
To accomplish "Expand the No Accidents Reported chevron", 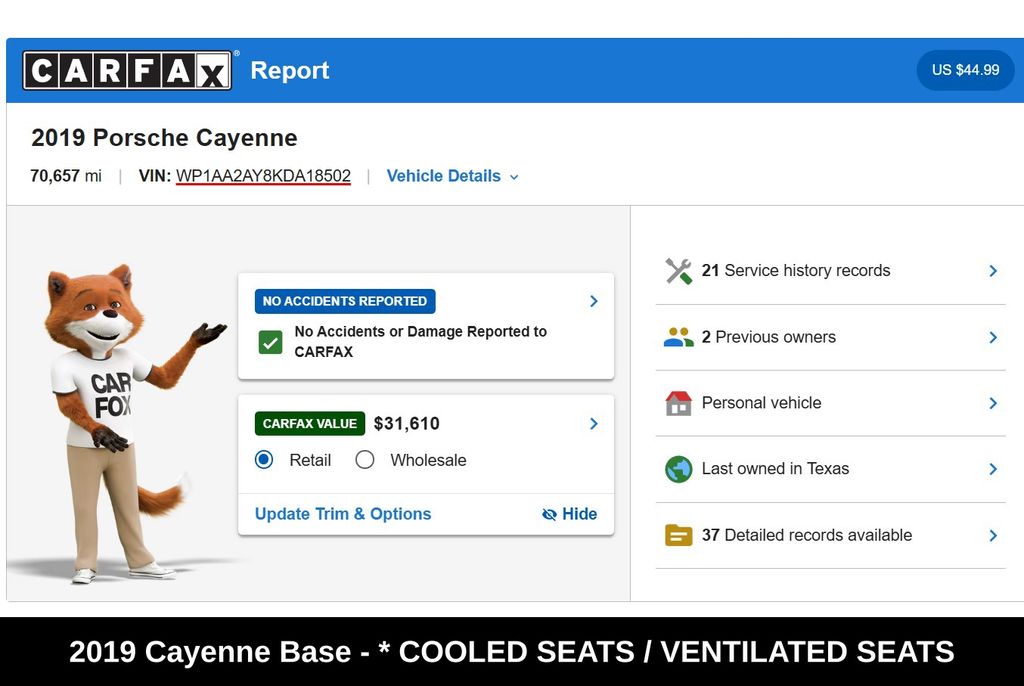I will coord(593,301).
